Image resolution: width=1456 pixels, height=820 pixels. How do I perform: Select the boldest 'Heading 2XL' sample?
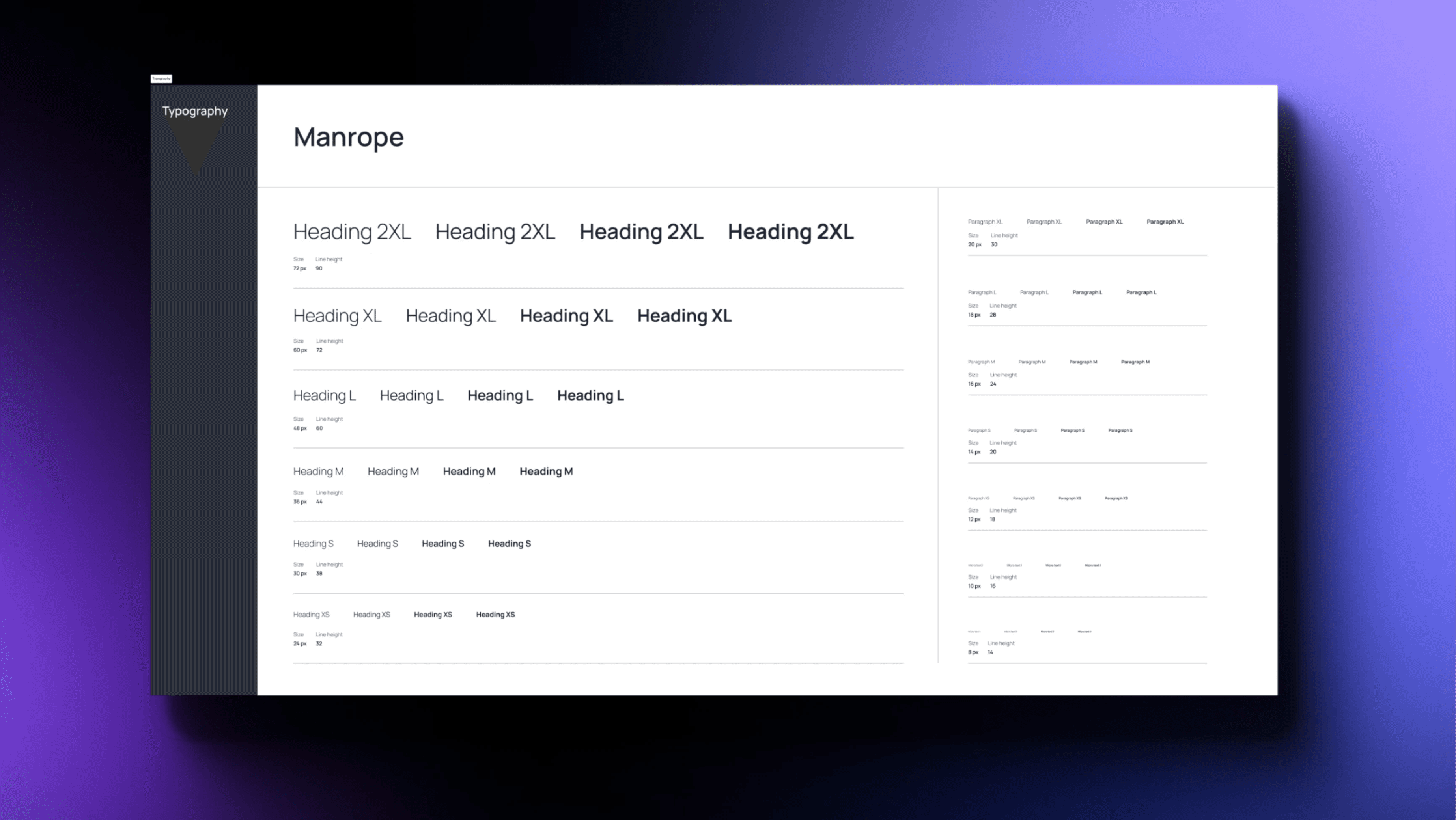pos(790,232)
